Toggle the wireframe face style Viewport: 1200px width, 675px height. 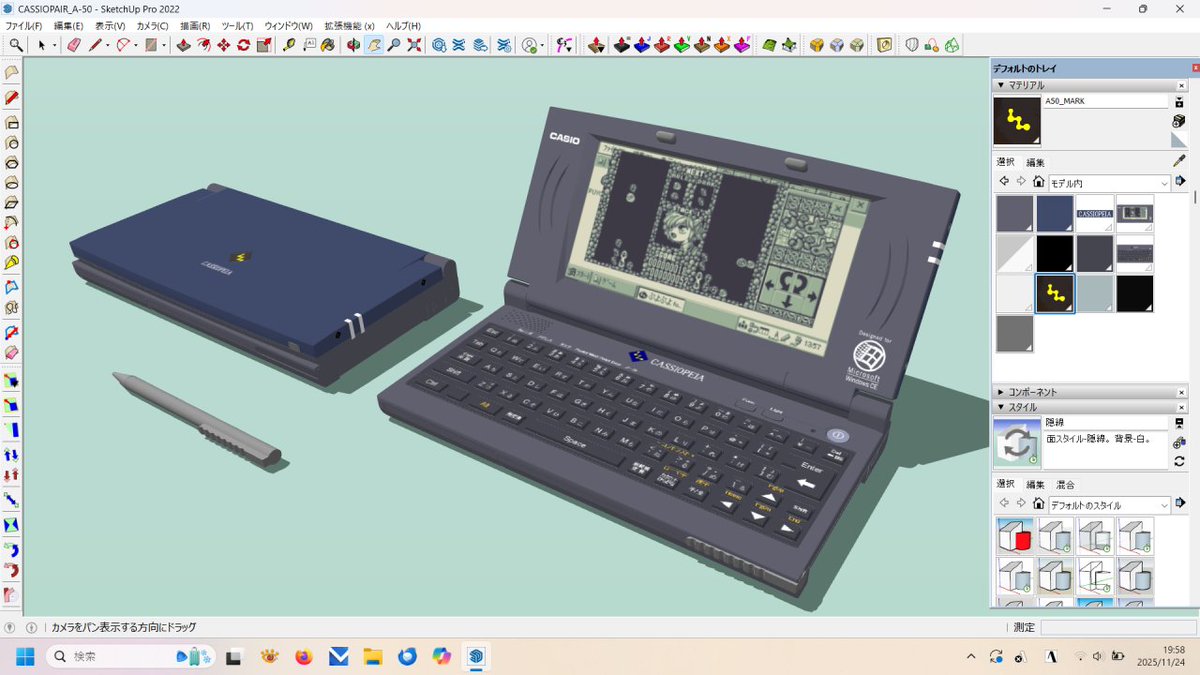(855, 45)
